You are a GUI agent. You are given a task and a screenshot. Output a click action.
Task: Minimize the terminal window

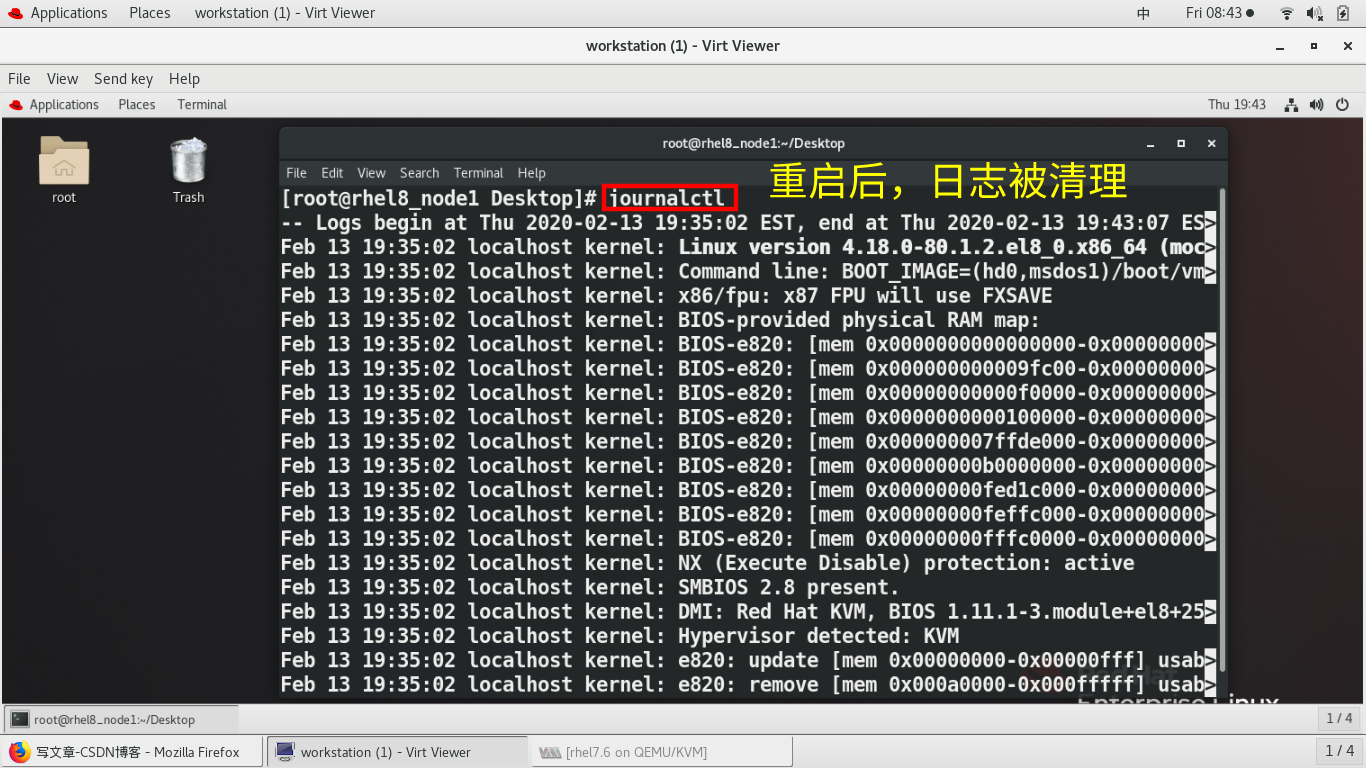tap(1152, 143)
